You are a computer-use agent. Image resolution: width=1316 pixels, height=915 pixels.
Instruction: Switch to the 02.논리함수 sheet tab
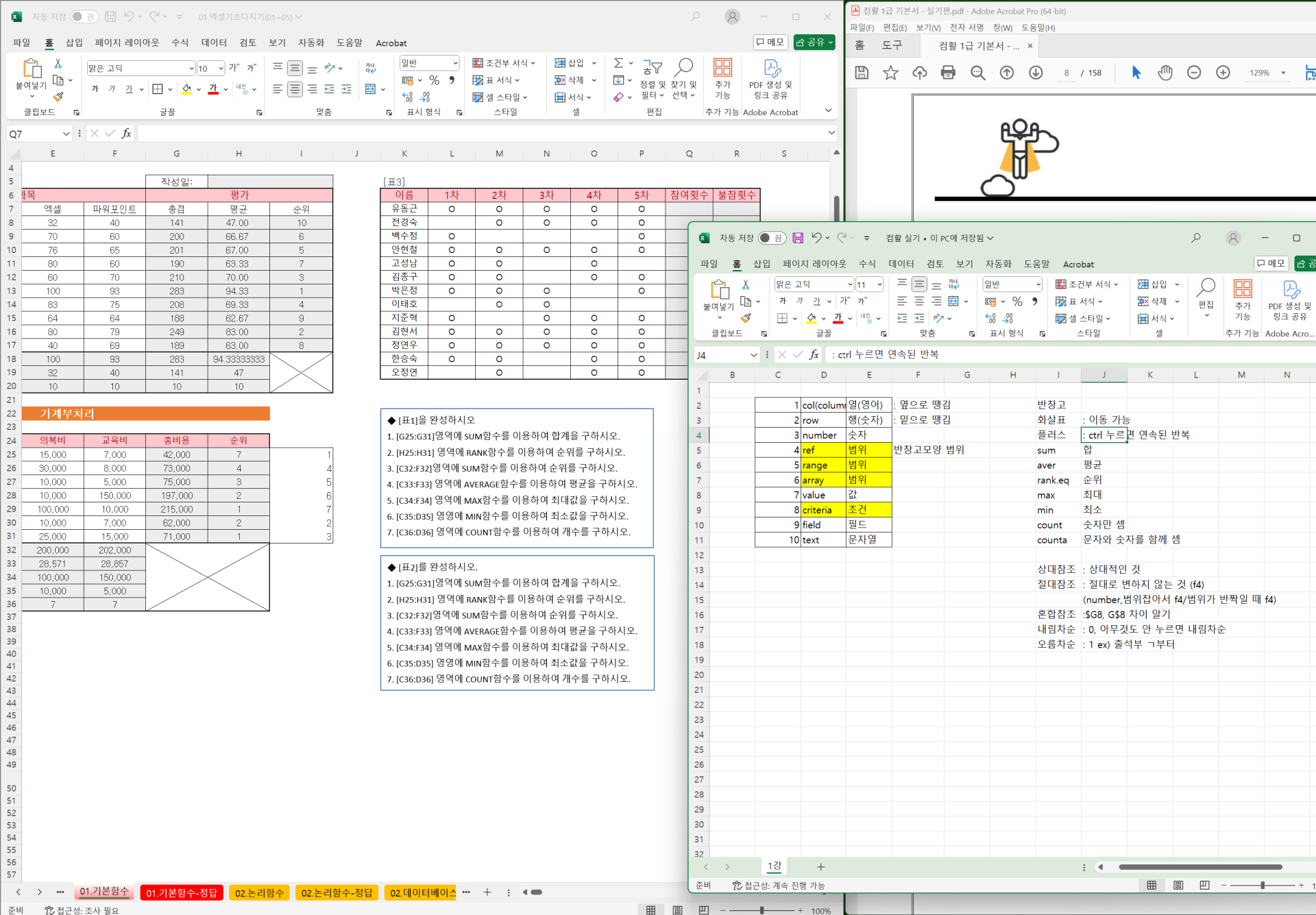point(259,892)
